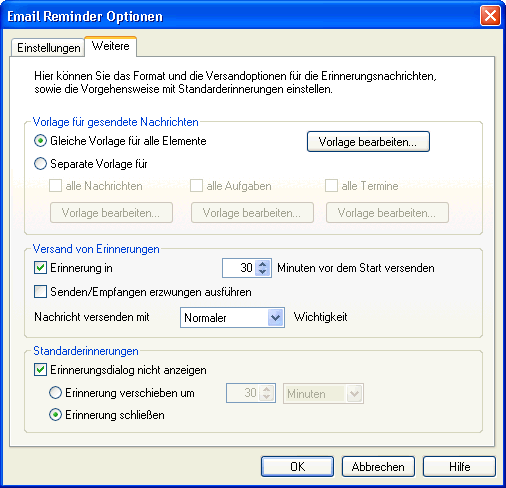
Task: Open Hilfe for this dialog
Action: tap(459, 466)
